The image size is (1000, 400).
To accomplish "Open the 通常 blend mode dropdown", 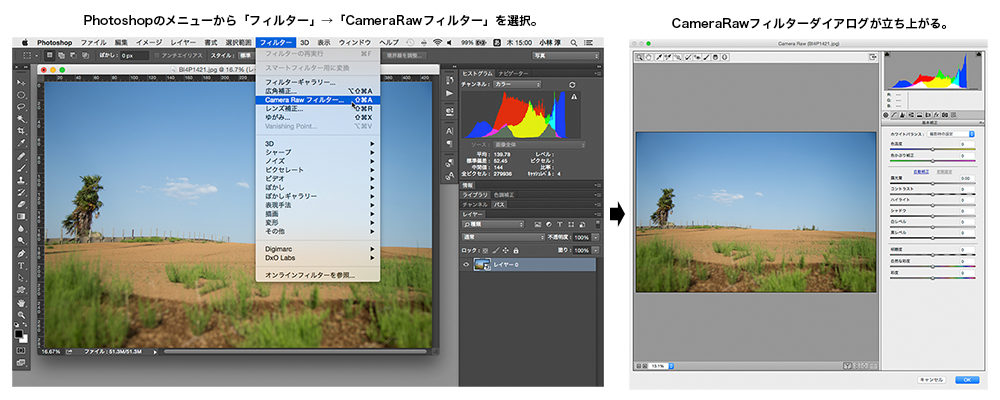I will [x=503, y=237].
